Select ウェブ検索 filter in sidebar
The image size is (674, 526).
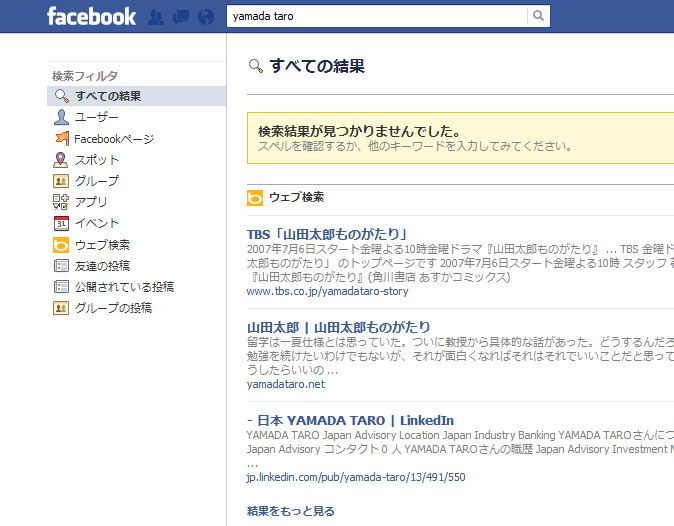102,245
